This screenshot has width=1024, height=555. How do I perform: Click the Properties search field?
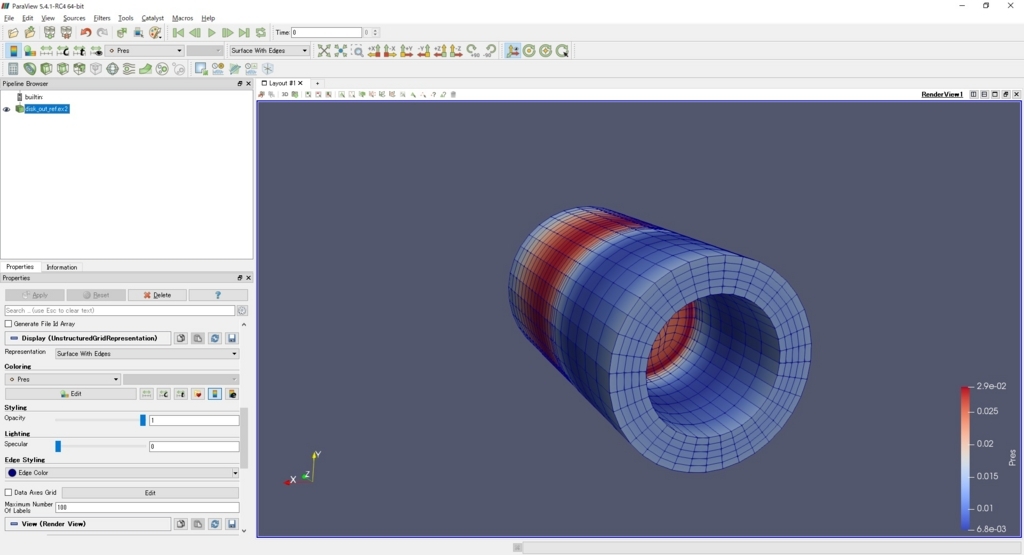120,310
